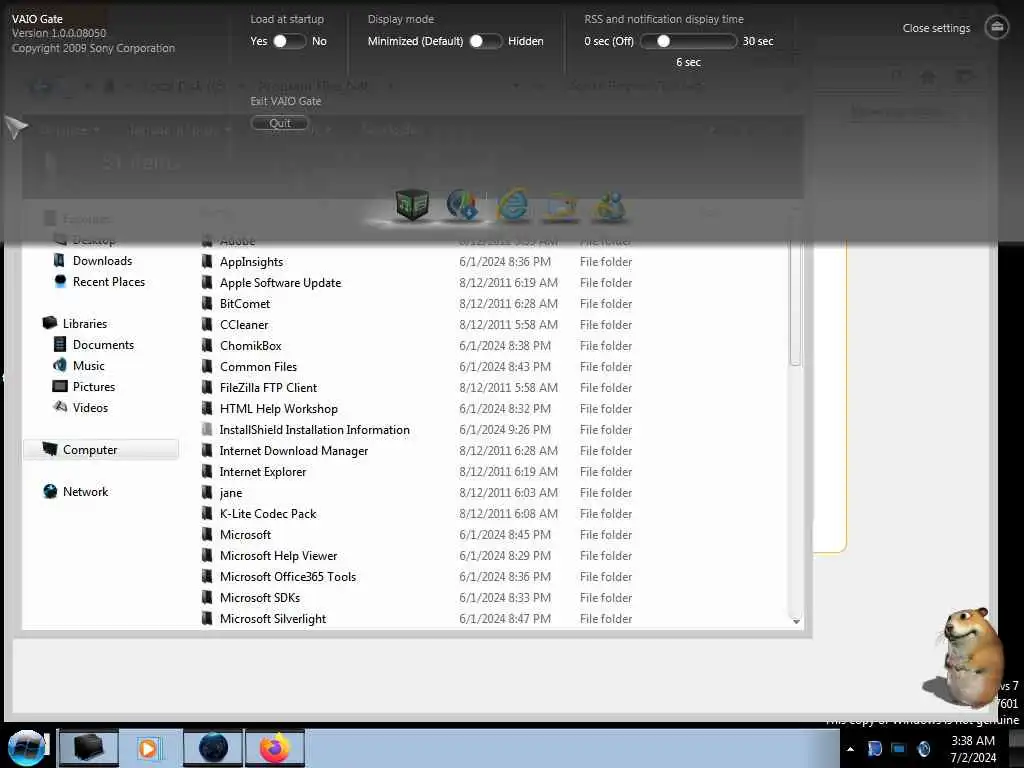Select the Common Files folder name

(259, 366)
